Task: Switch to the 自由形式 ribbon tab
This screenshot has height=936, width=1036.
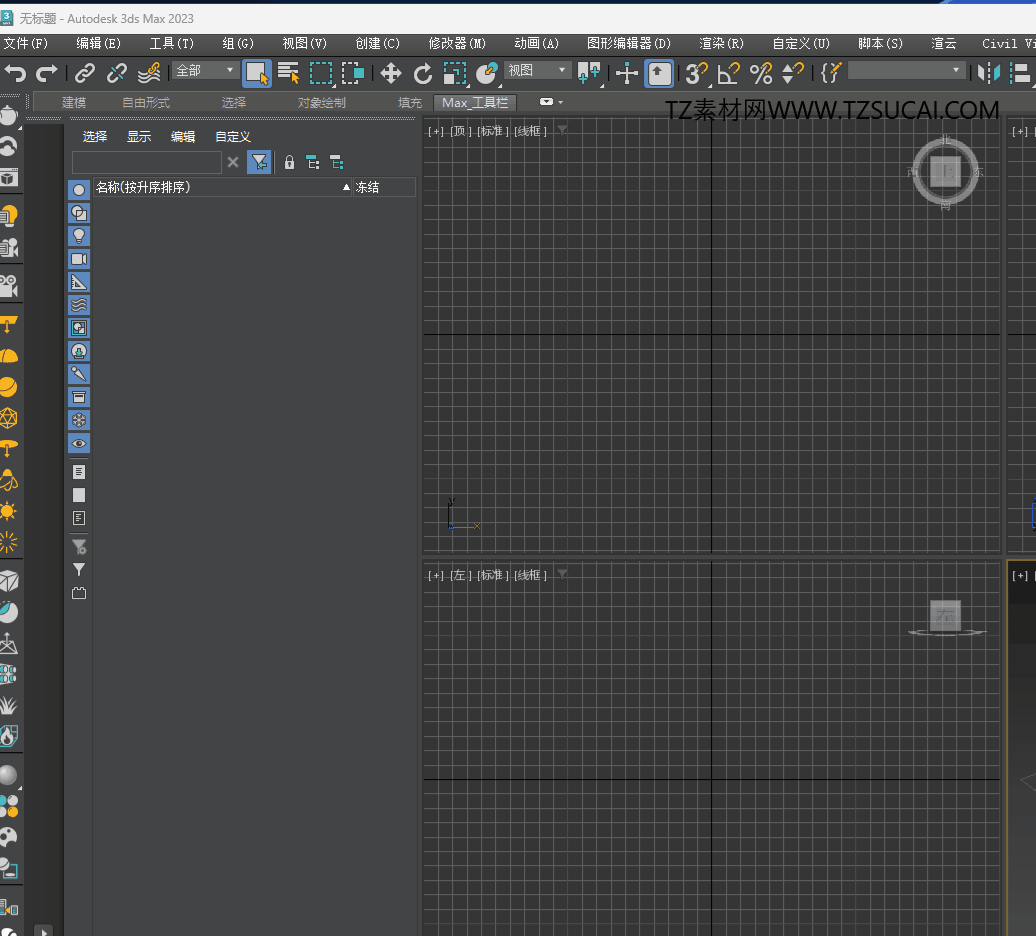Action: 146,102
